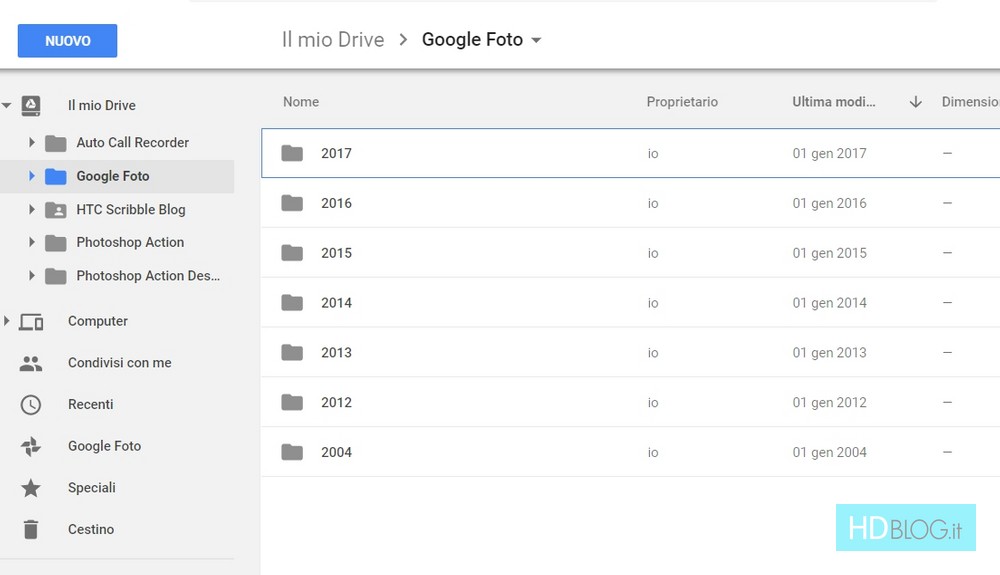Expand the Computer section

coord(6,321)
